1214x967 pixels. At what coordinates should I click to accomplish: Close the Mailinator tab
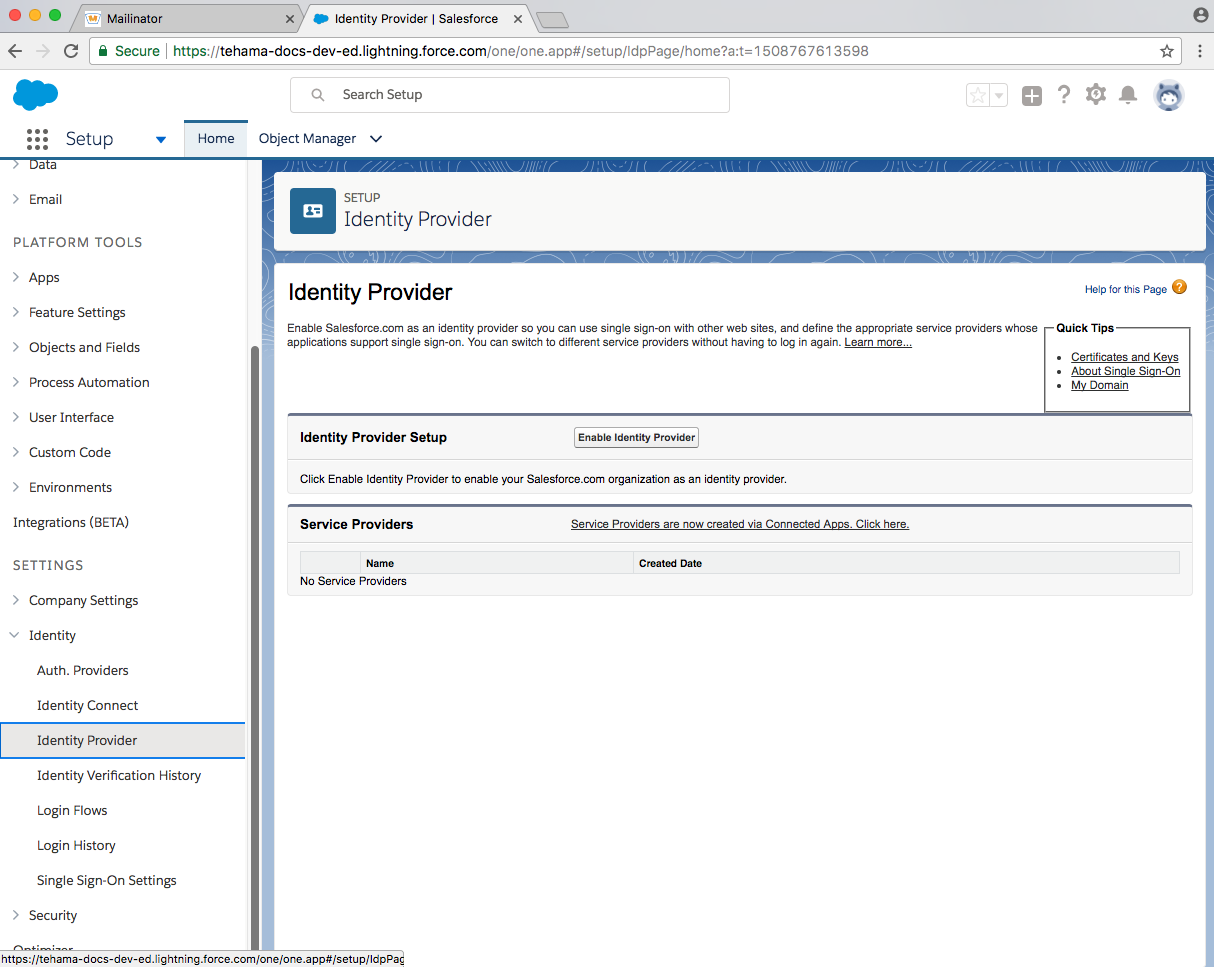(290, 19)
